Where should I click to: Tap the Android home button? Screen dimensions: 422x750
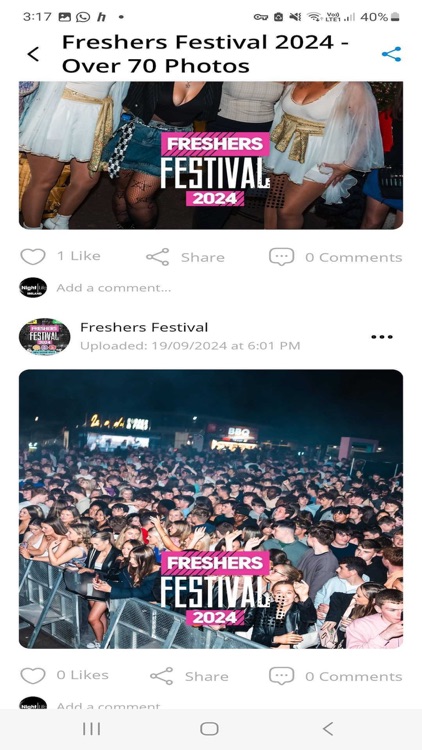click(210, 728)
